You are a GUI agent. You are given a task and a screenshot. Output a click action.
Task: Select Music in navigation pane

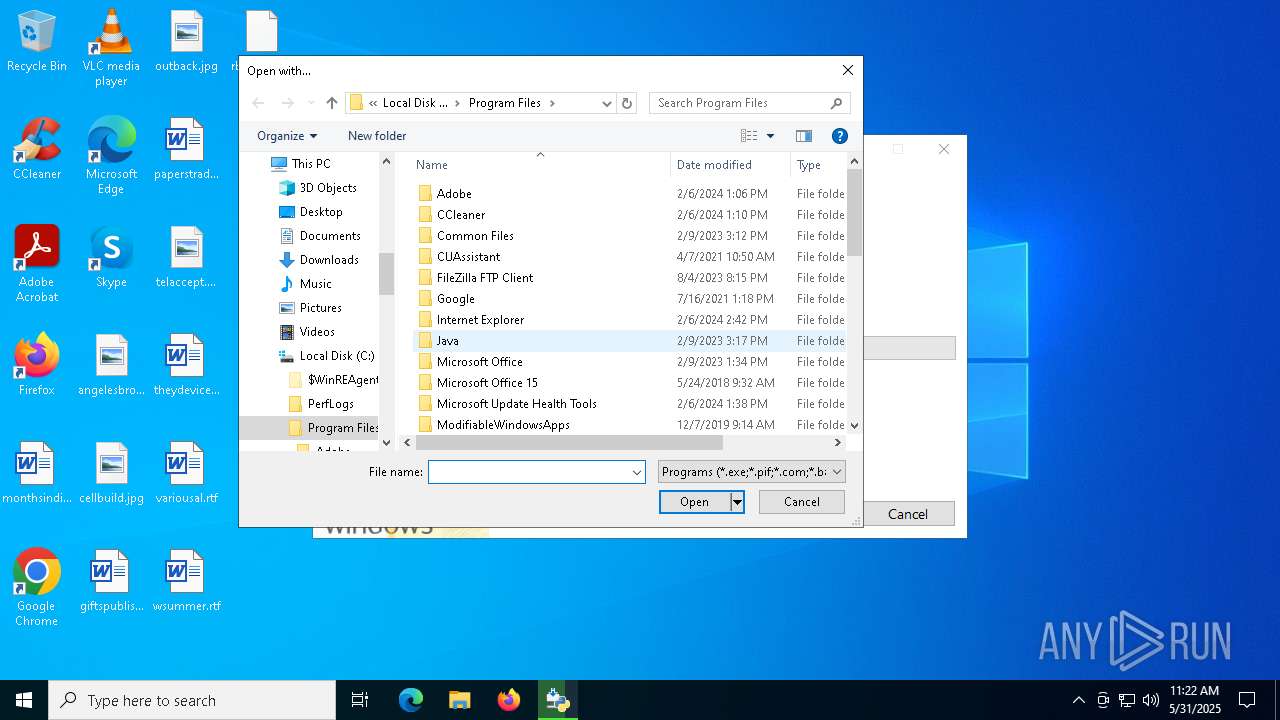coord(315,284)
